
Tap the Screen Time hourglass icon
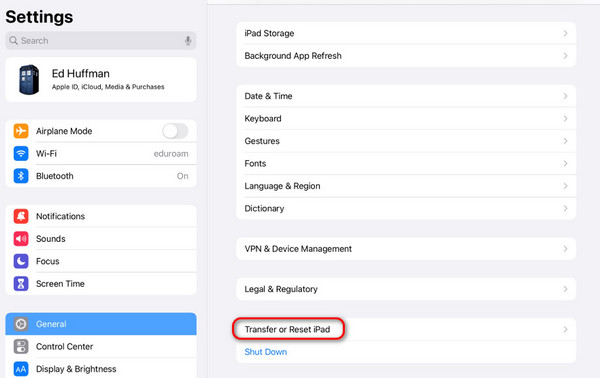(21, 284)
